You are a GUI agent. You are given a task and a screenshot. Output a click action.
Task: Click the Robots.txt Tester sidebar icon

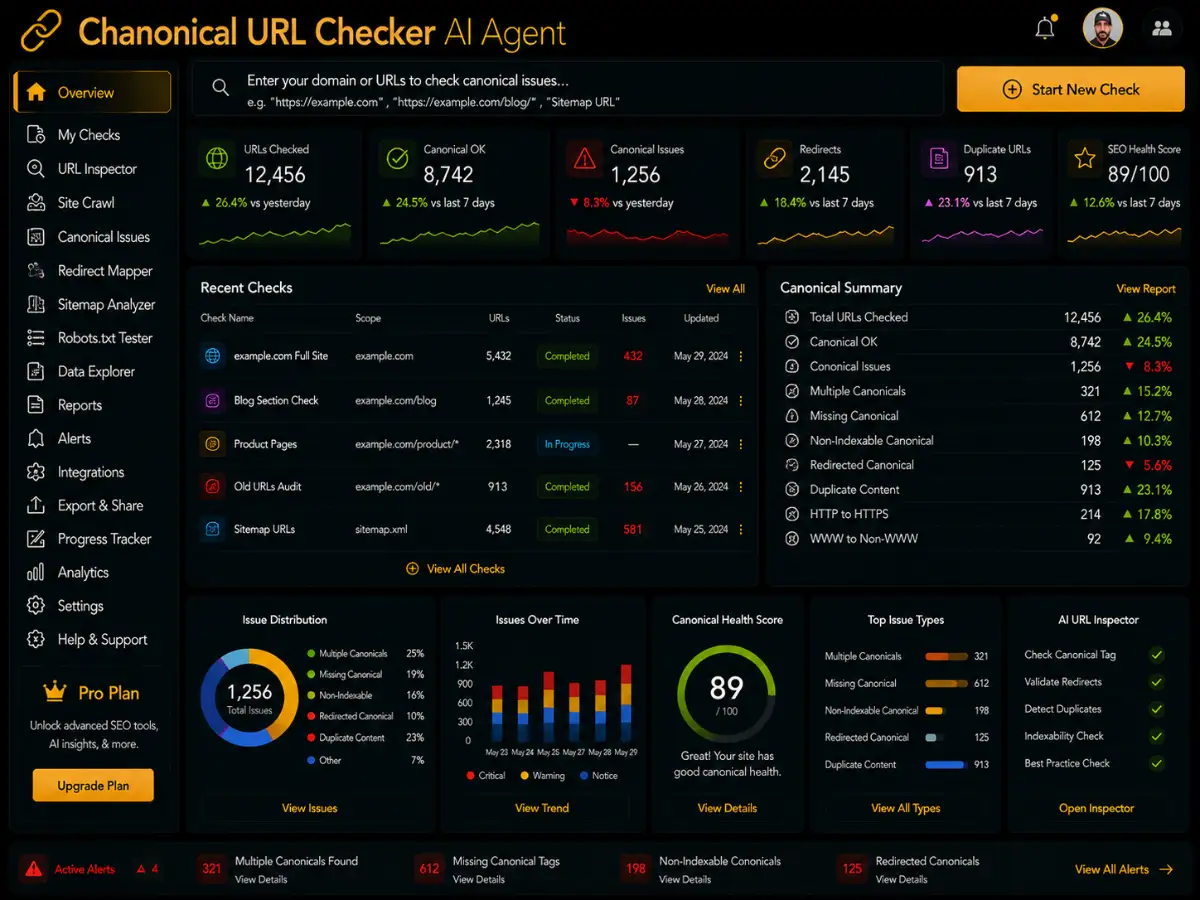pos(36,338)
